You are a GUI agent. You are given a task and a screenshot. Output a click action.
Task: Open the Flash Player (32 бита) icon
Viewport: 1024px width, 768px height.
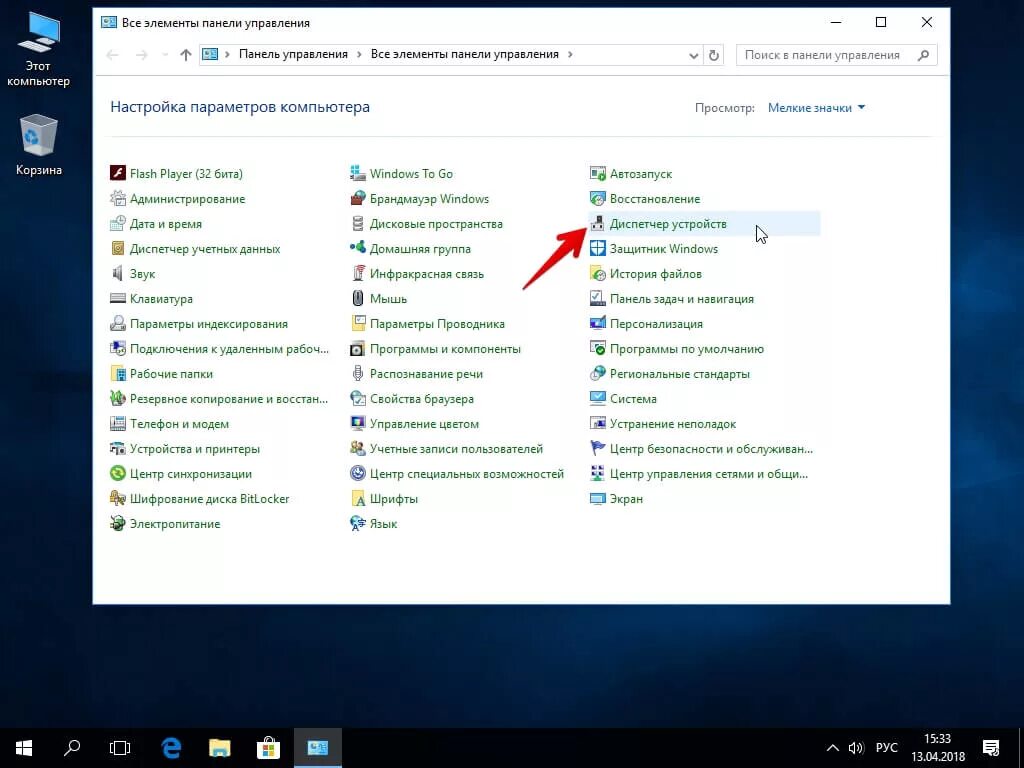(118, 174)
